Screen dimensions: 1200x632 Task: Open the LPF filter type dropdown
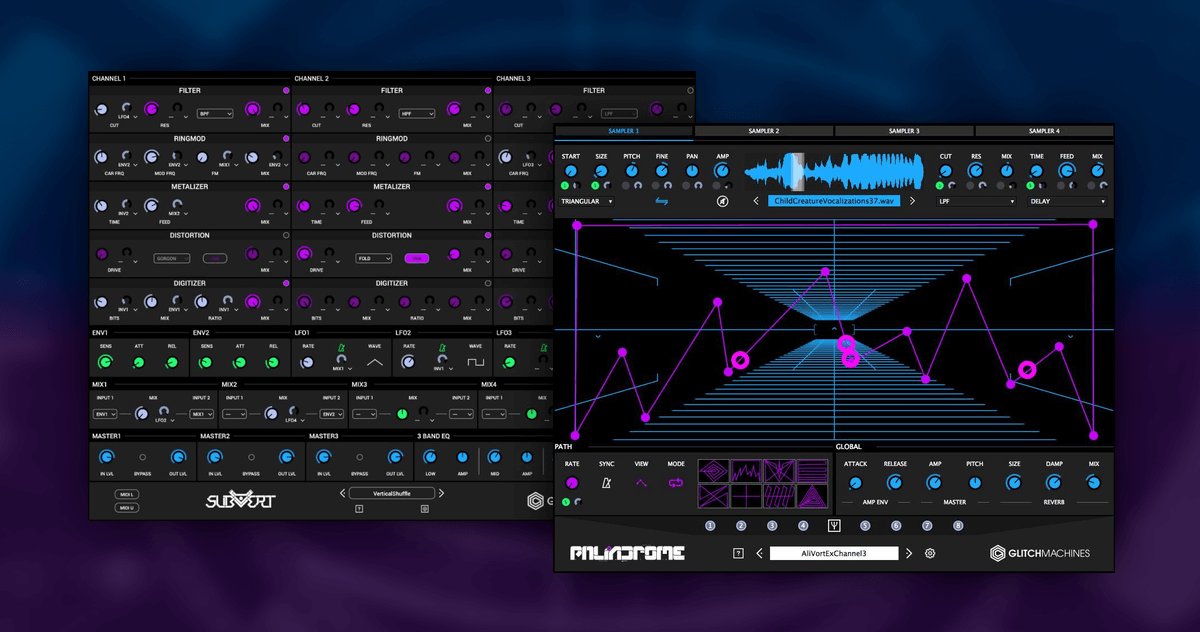tap(975, 201)
